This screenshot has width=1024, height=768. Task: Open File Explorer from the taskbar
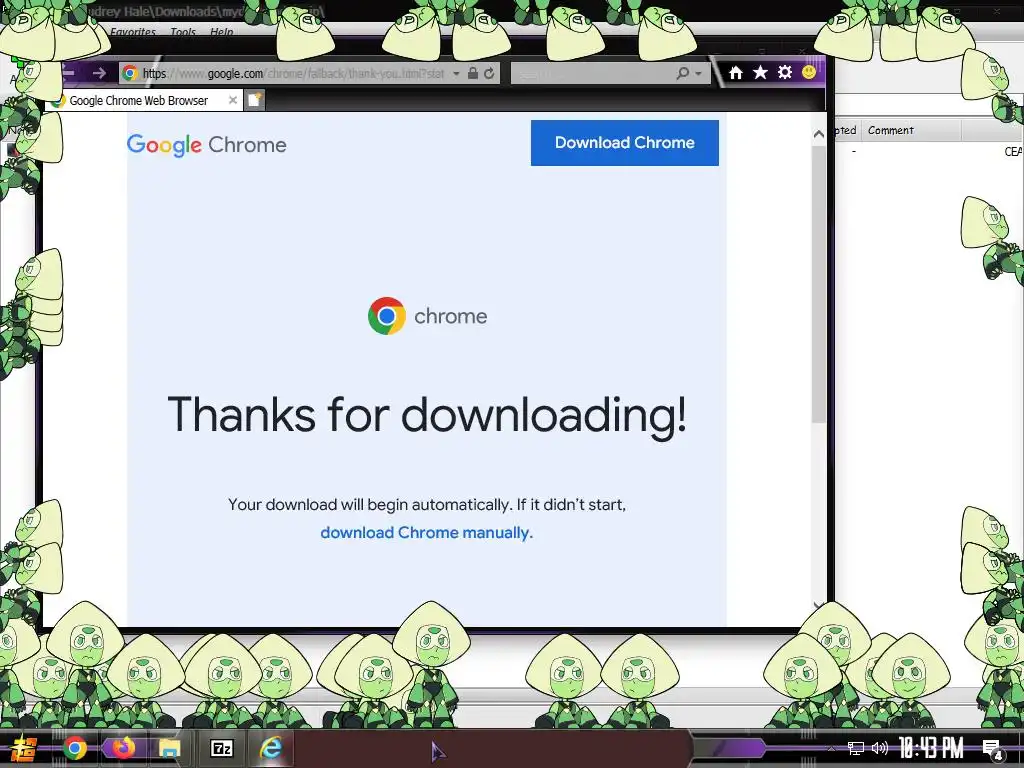click(x=170, y=748)
